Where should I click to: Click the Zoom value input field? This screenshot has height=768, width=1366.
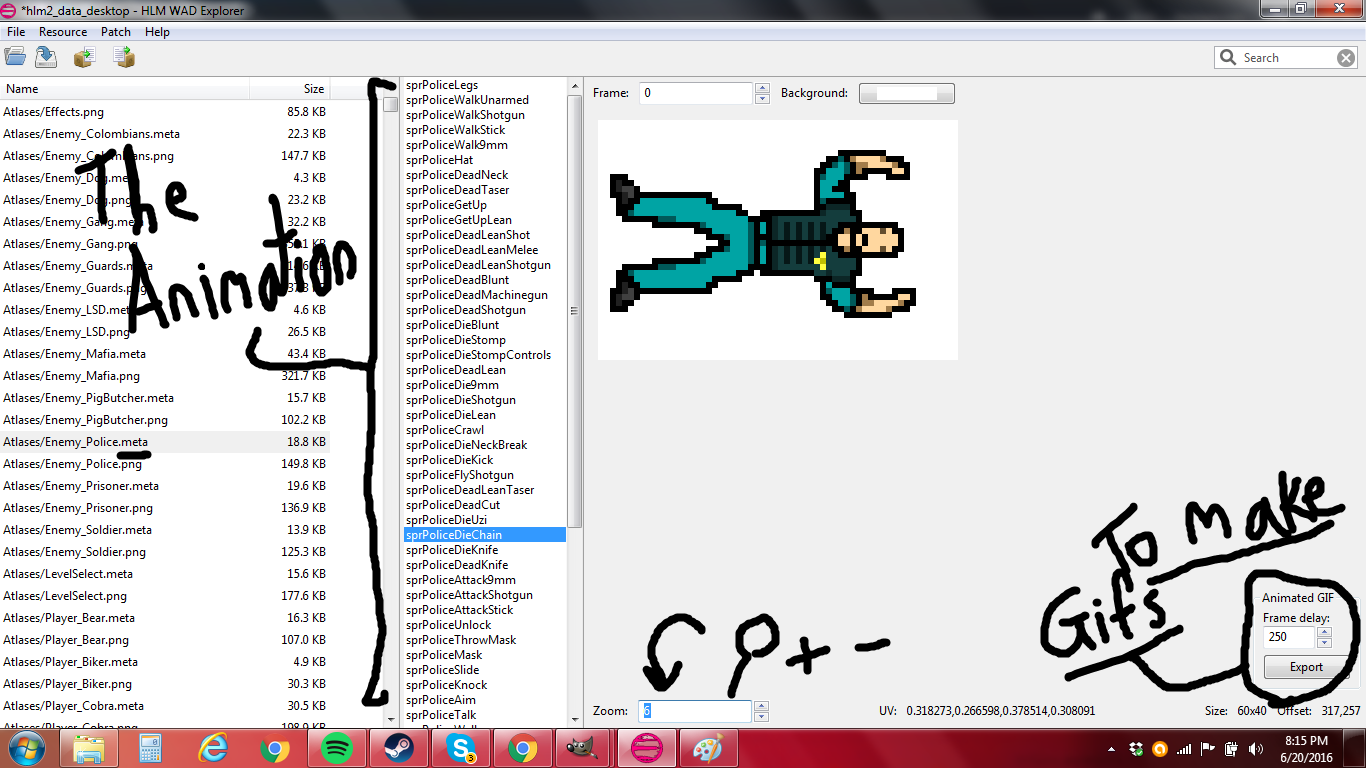[x=695, y=711]
